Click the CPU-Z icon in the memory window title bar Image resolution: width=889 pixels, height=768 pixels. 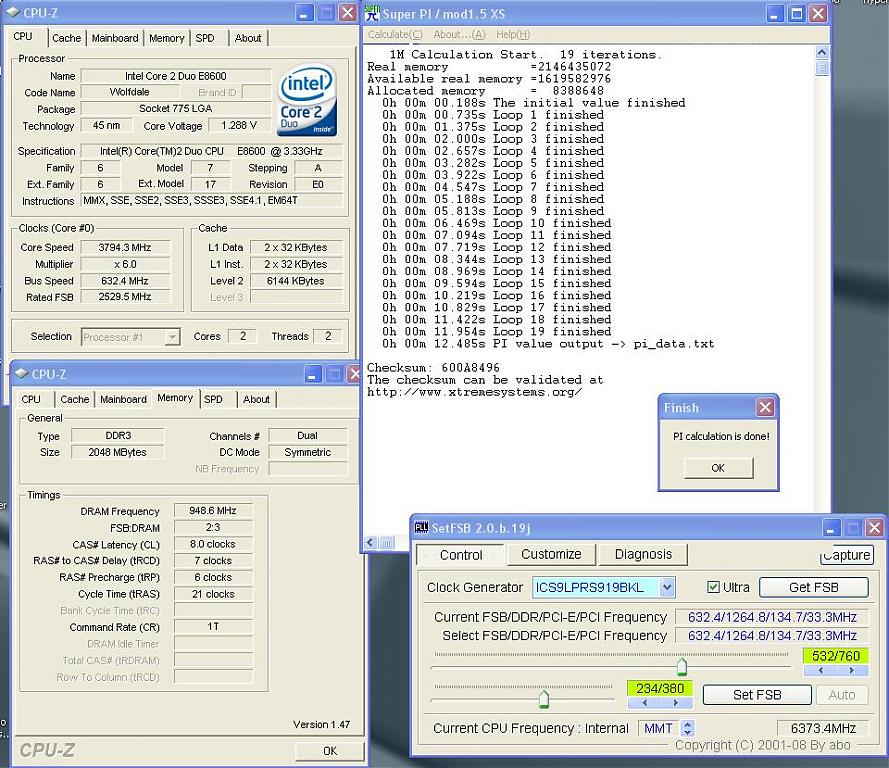coord(22,374)
